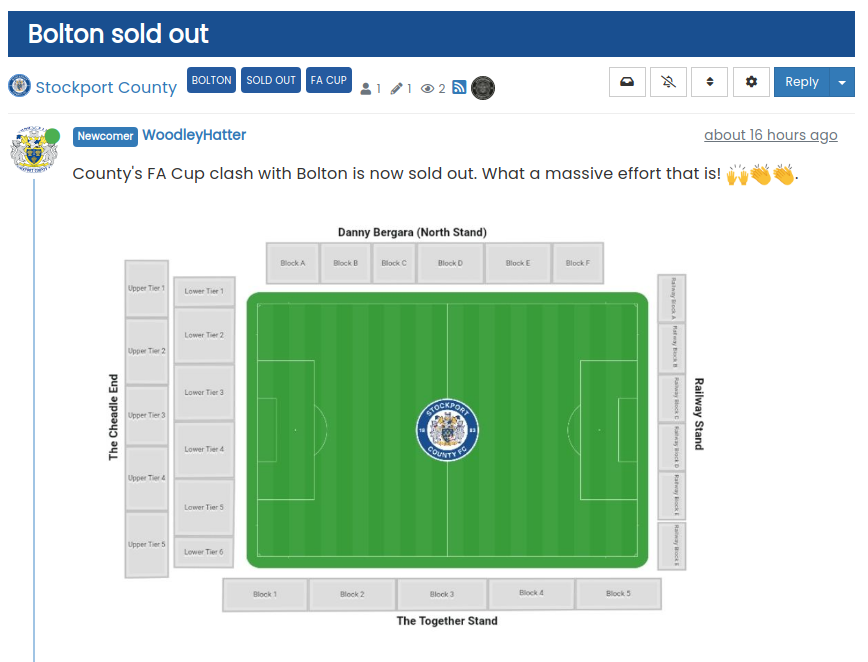Open the RSS feed icon
This screenshot has height=662, width=868.
tap(459, 88)
